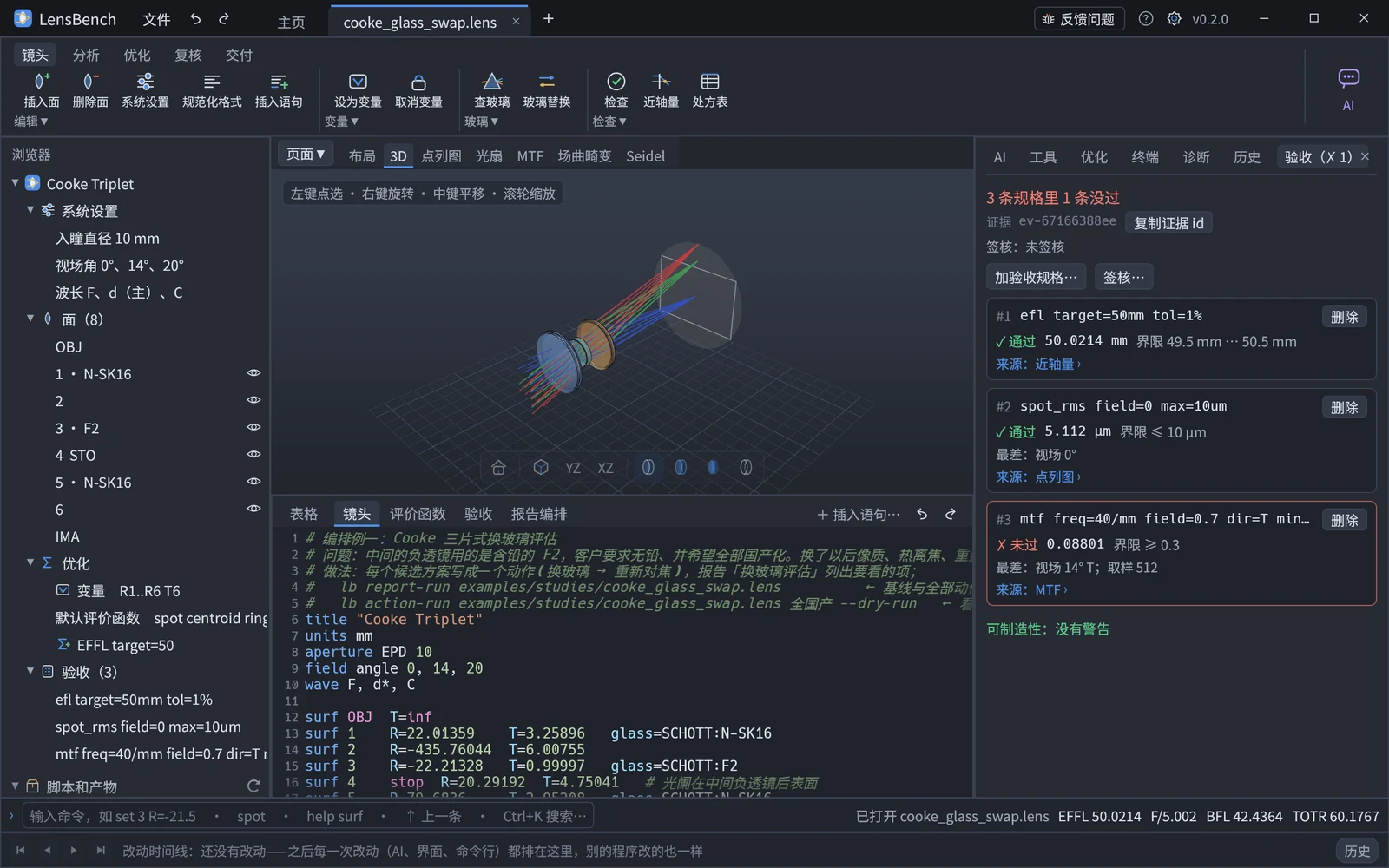Toggle visibility eye for surface 2
The width and height of the screenshot is (1389, 868).
[253, 400]
